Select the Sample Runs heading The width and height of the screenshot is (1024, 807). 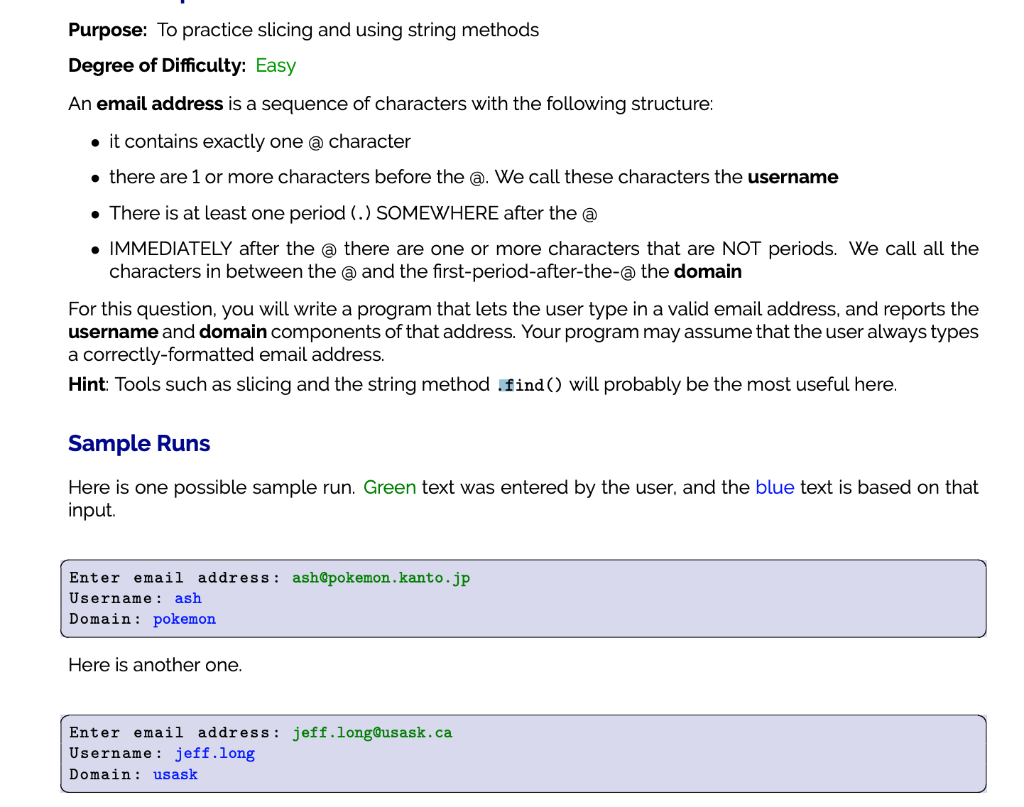[138, 443]
